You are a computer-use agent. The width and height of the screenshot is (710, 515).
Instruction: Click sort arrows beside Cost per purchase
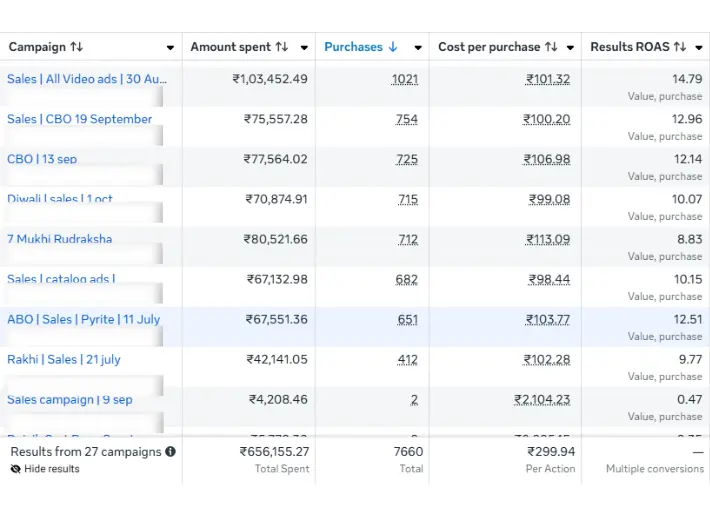(x=551, y=47)
